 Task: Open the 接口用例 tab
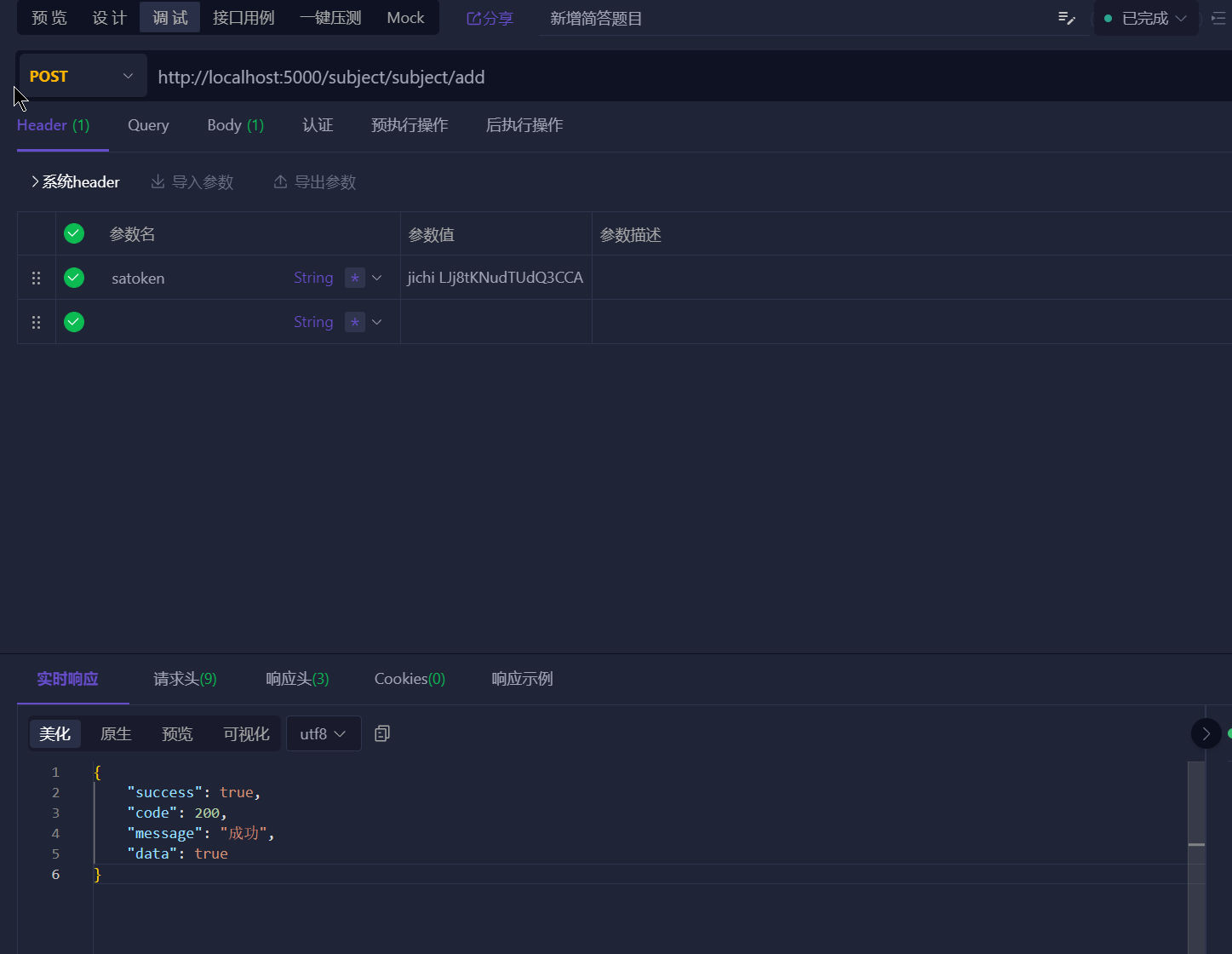244,18
